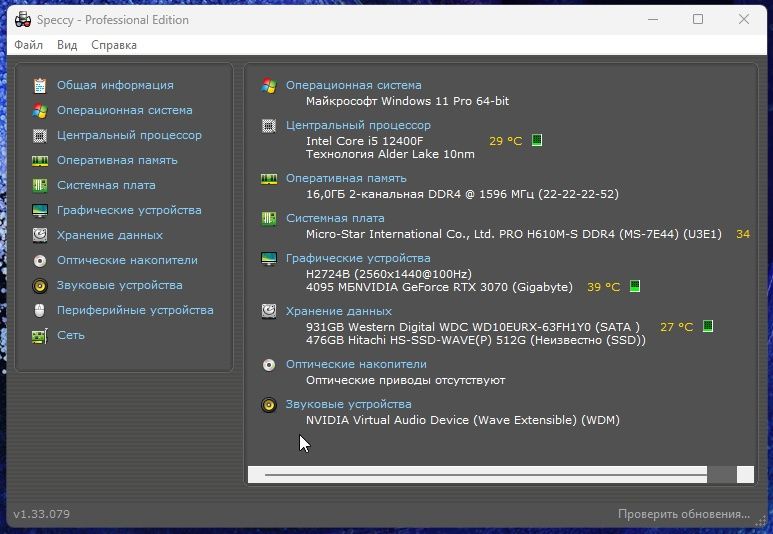
Task: Click the 476GB Hitachi HS-SSD-WAVE line
Action: [x=476, y=340]
